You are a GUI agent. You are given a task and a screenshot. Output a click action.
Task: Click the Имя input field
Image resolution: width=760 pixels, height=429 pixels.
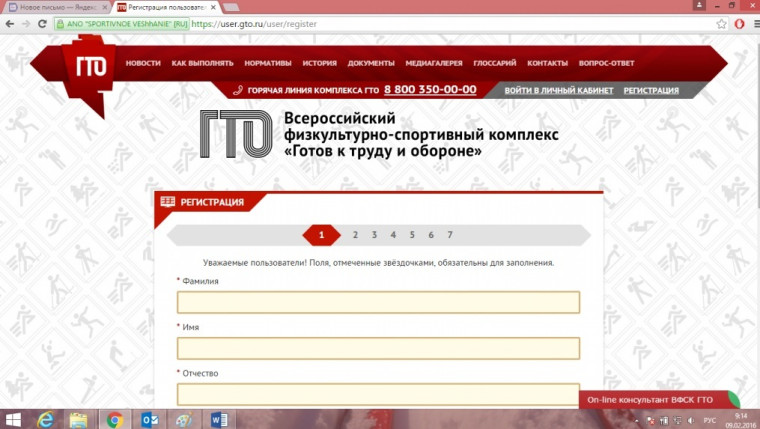click(x=378, y=348)
